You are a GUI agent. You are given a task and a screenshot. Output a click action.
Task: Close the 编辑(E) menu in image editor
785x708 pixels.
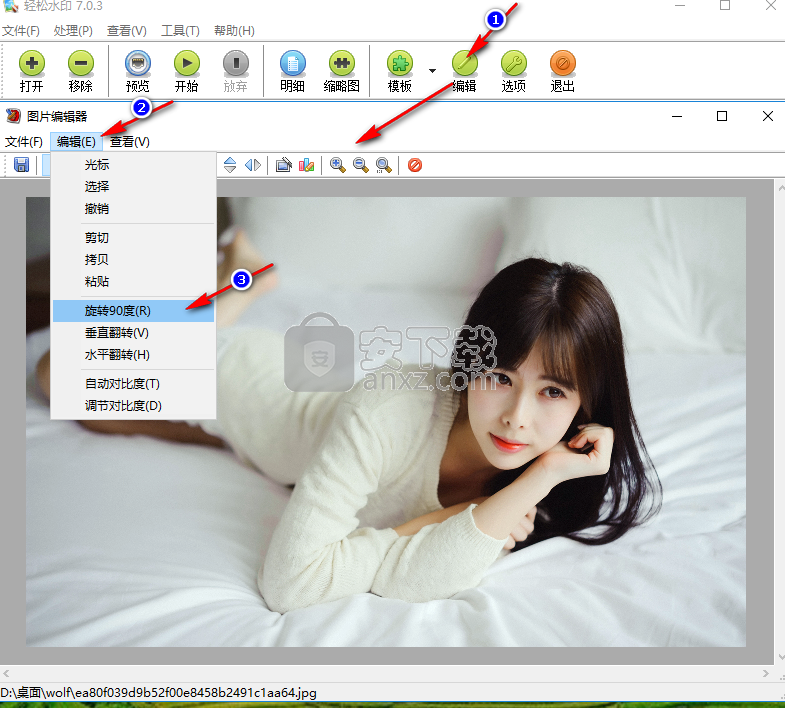tap(76, 142)
